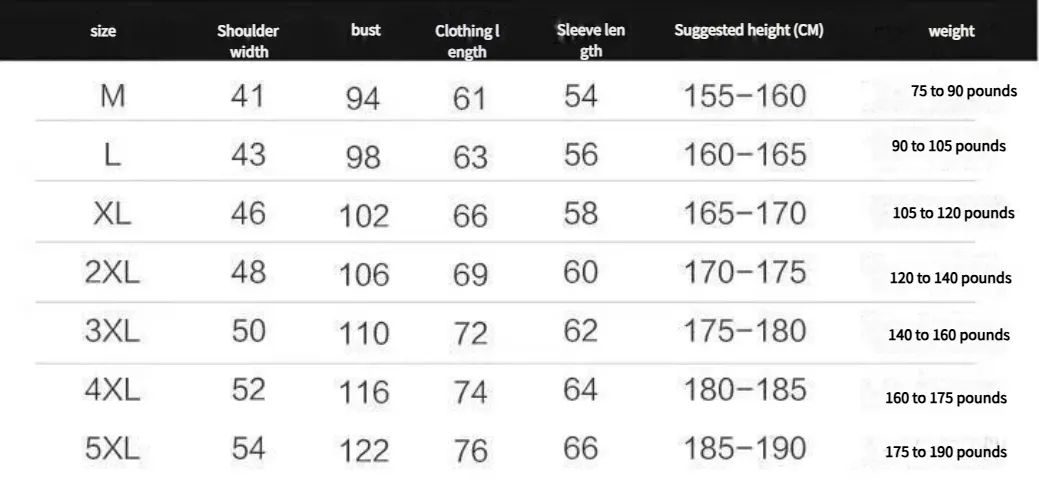Select the M size row label
Screen dimensions: 1039x500
112,96
